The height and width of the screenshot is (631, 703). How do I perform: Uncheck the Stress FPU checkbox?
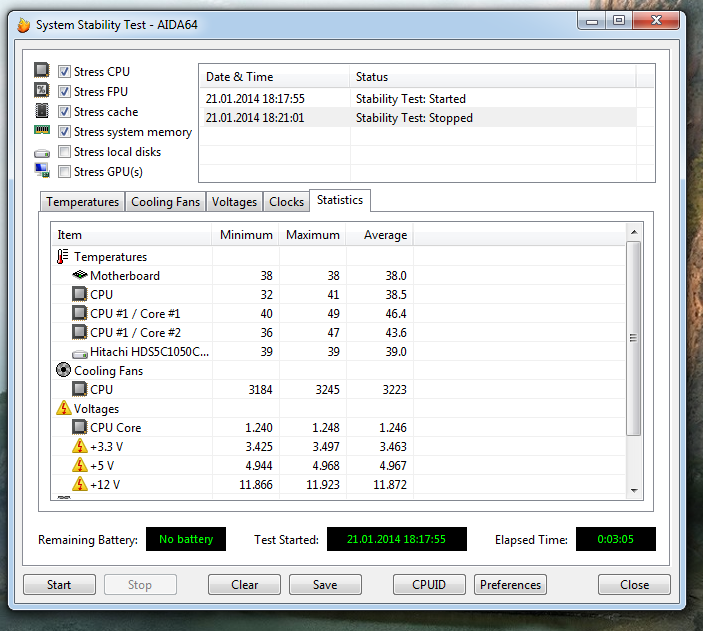pyautogui.click(x=65, y=91)
